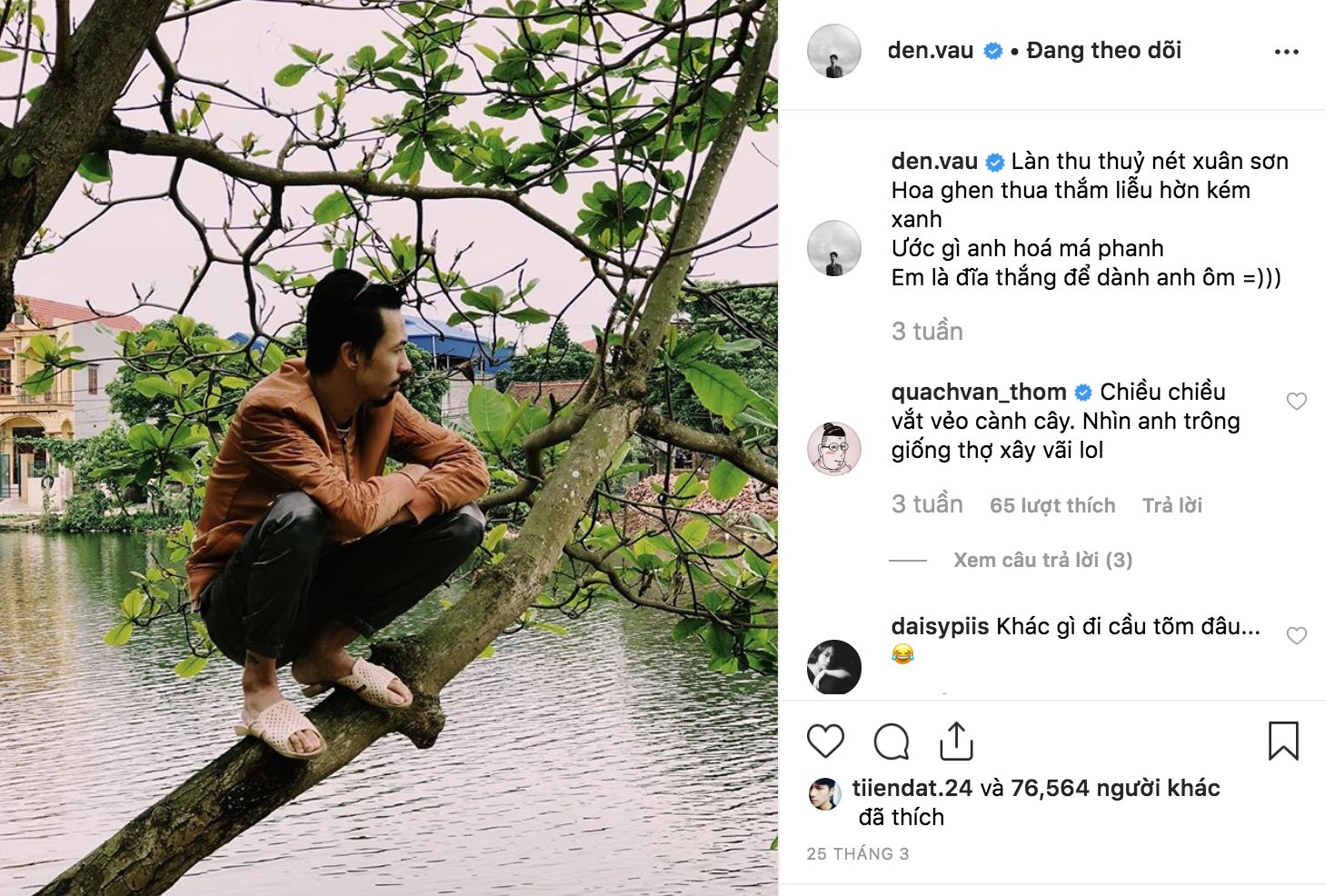The width and height of the screenshot is (1325, 896).
Task: Open quachvan_thom's avatar picture
Action: click(x=833, y=448)
